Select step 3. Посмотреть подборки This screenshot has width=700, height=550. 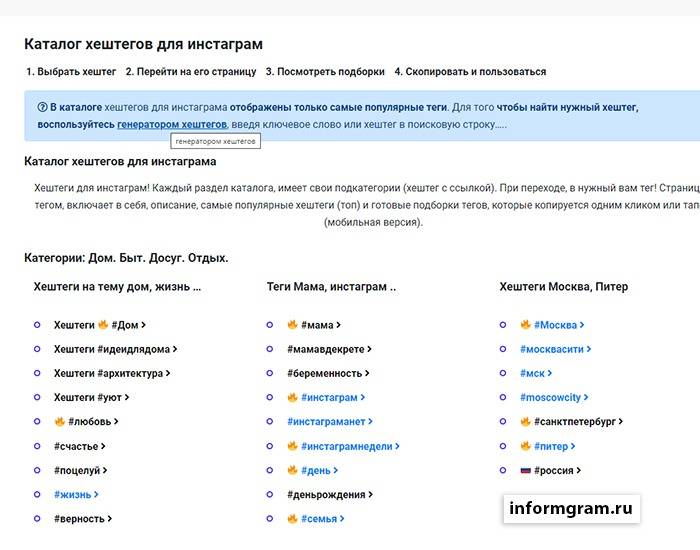[325, 71]
